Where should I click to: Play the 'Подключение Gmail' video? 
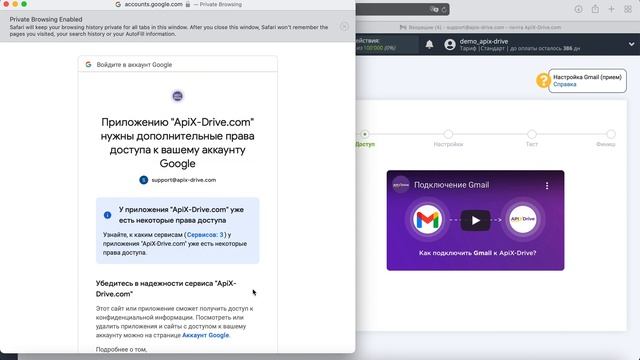(476, 220)
